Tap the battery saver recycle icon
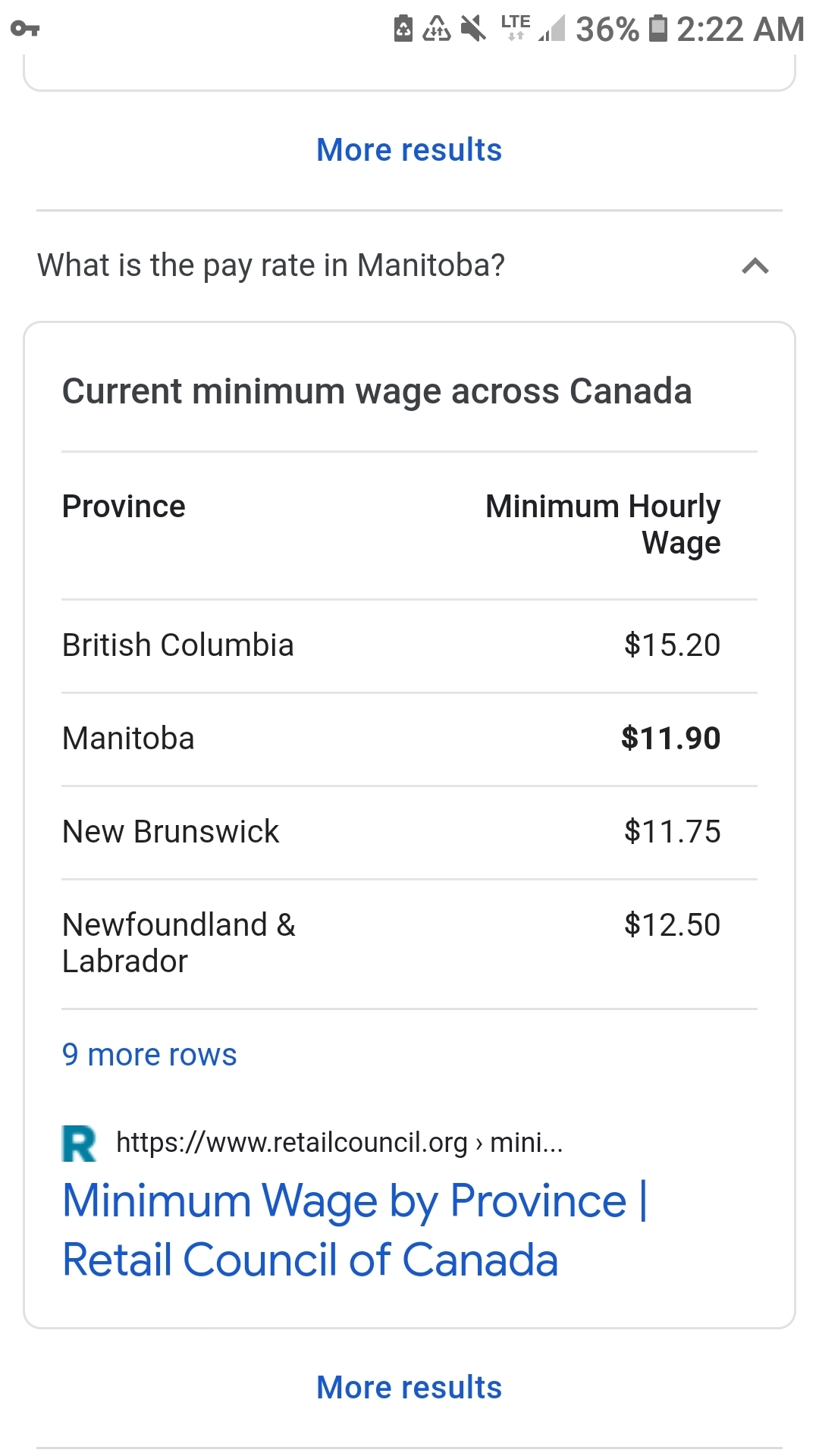 (x=403, y=29)
